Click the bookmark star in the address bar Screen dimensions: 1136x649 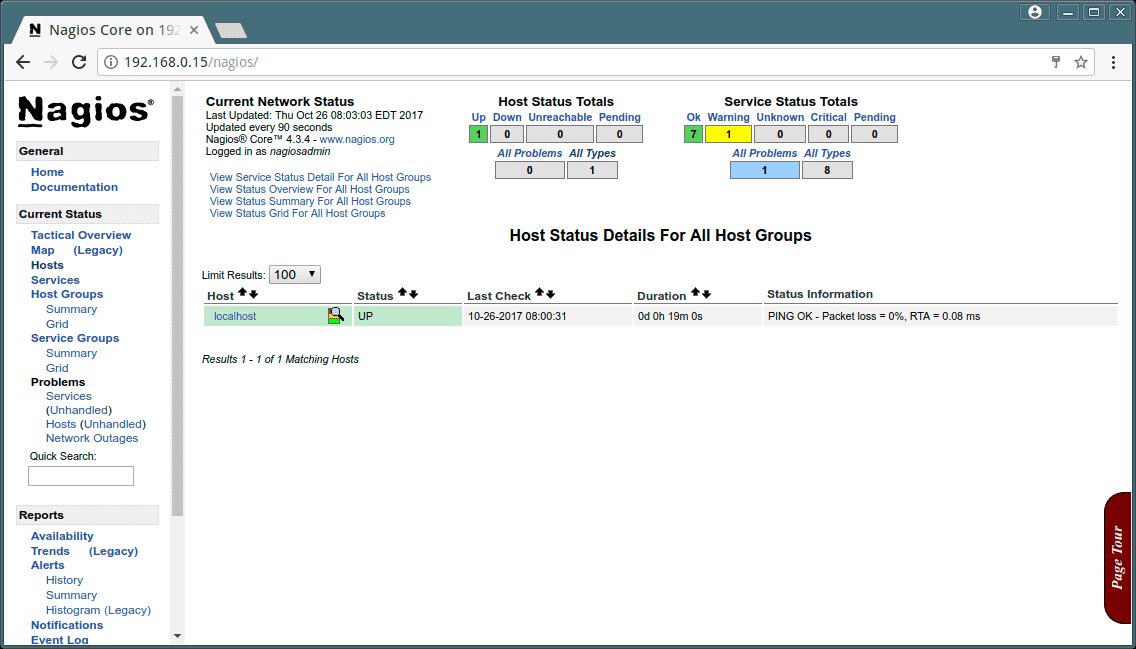1080,61
